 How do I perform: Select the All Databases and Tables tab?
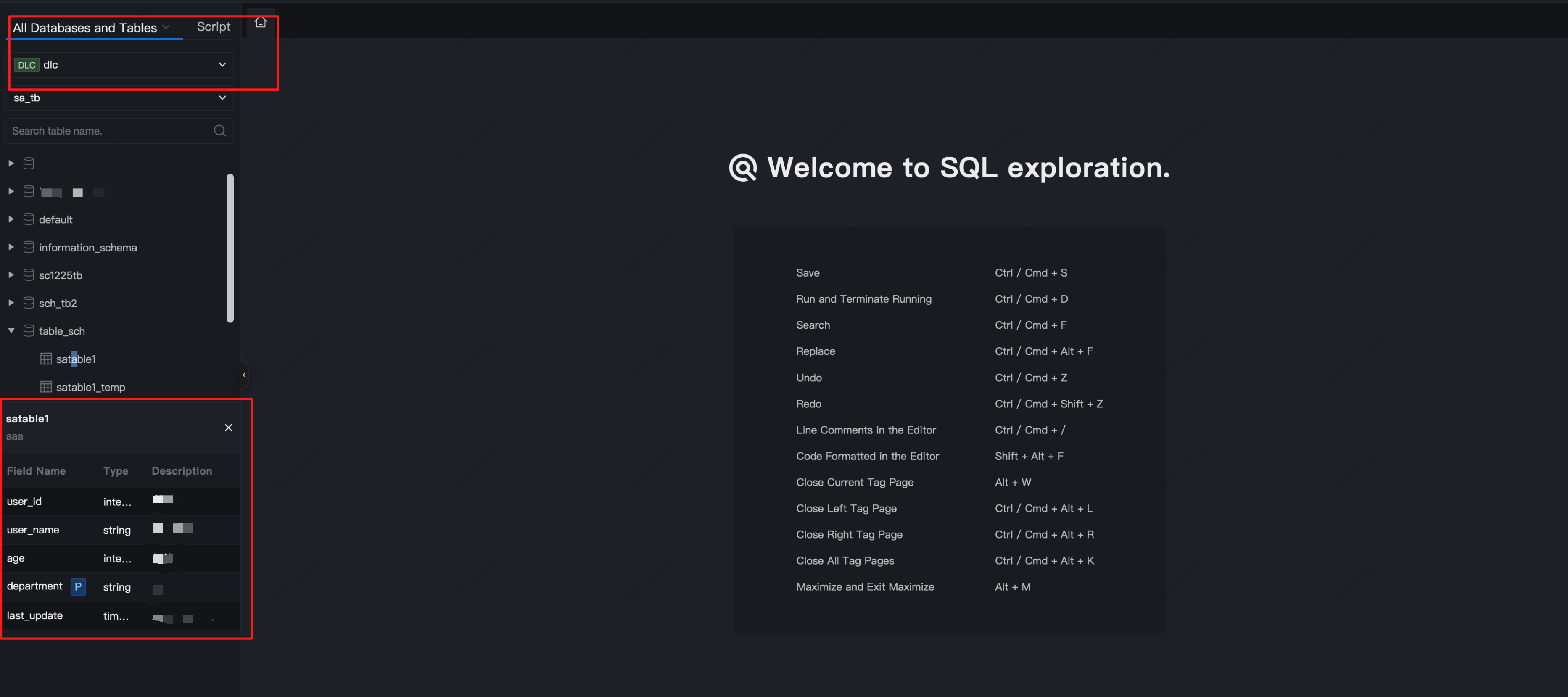84,27
